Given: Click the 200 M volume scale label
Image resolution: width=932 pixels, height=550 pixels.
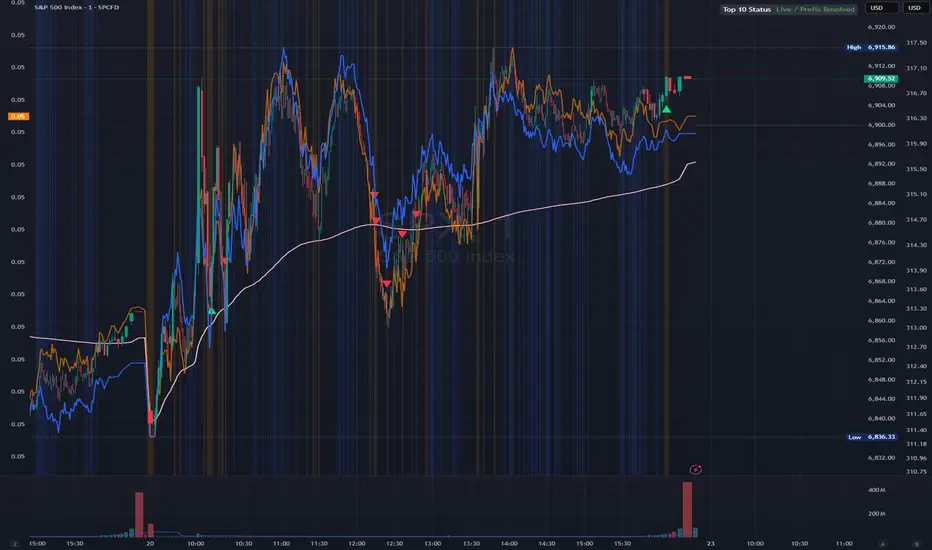Looking at the screenshot, I should tap(877, 513).
